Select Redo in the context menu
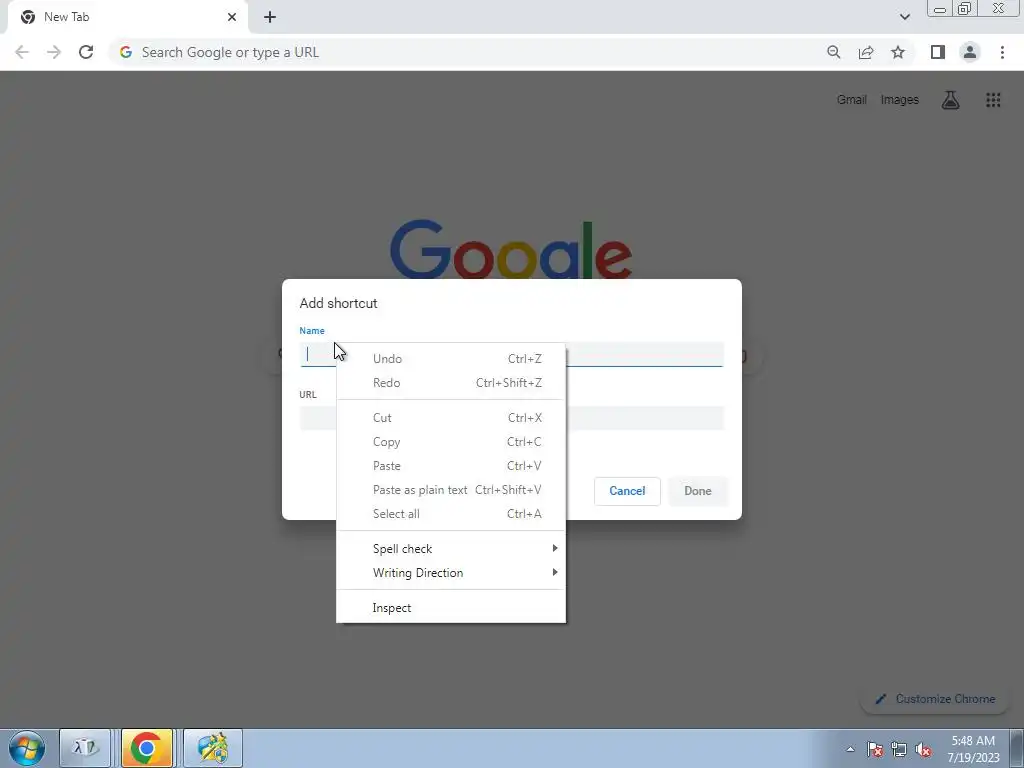This screenshot has width=1024, height=768. pyautogui.click(x=451, y=383)
